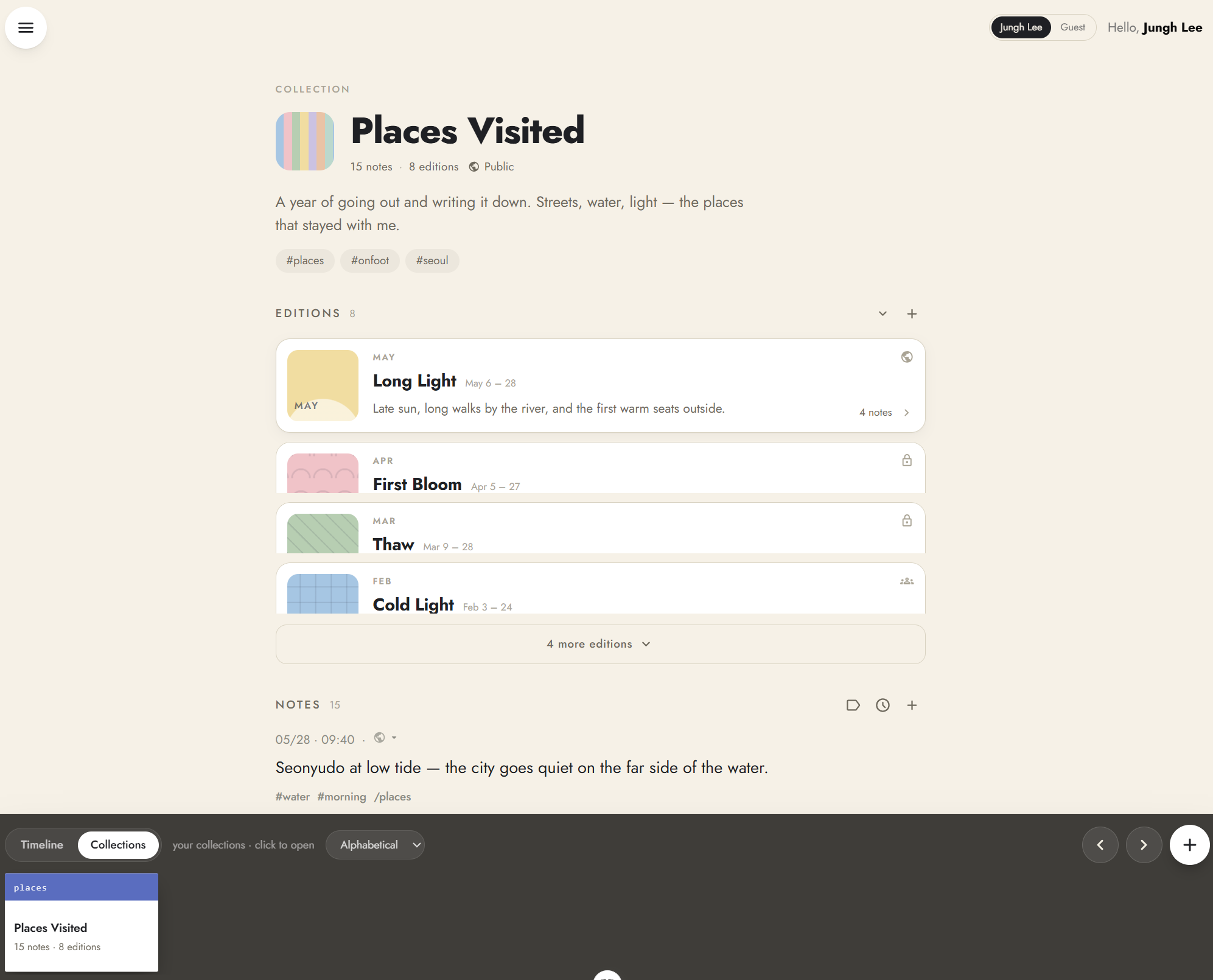Select Jungh Lee user toggle
1213x980 pixels.
(1021, 27)
